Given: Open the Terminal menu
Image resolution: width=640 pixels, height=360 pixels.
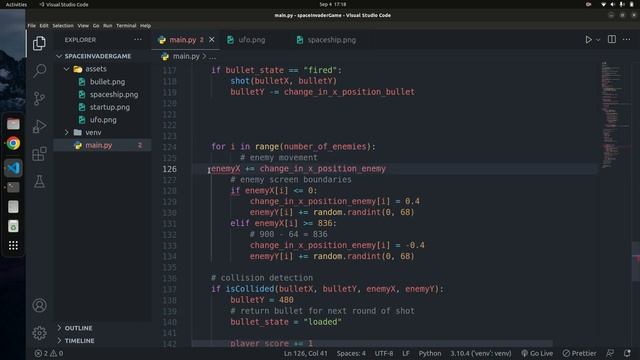Looking at the screenshot, I should [x=126, y=25].
